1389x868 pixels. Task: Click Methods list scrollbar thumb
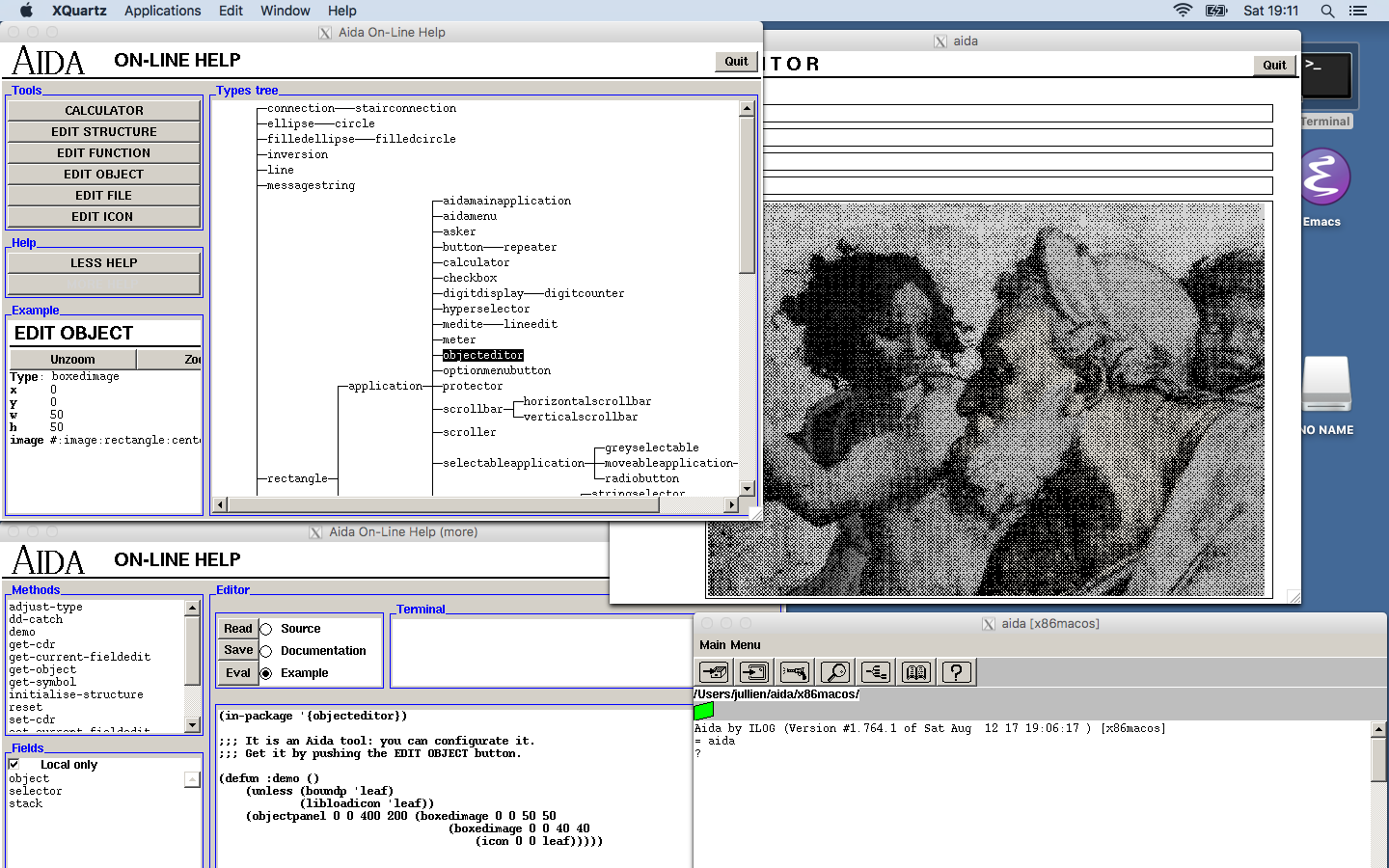pos(192,650)
